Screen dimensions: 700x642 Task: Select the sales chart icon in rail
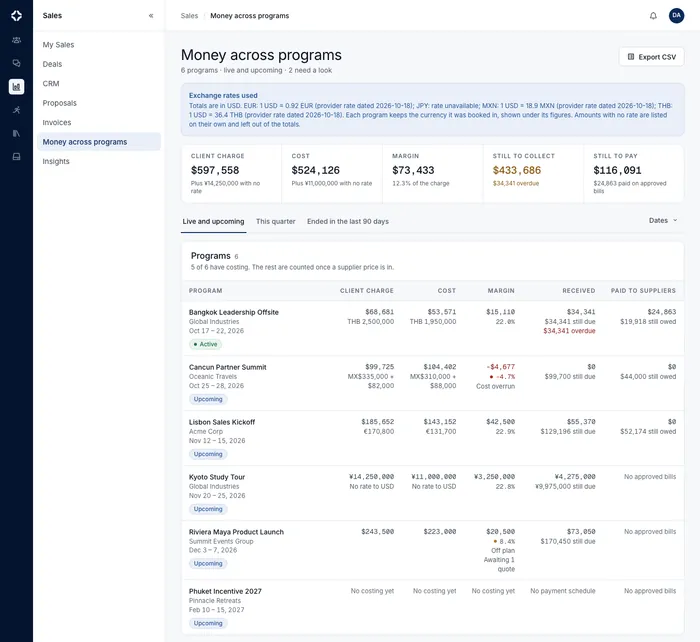tap(17, 87)
